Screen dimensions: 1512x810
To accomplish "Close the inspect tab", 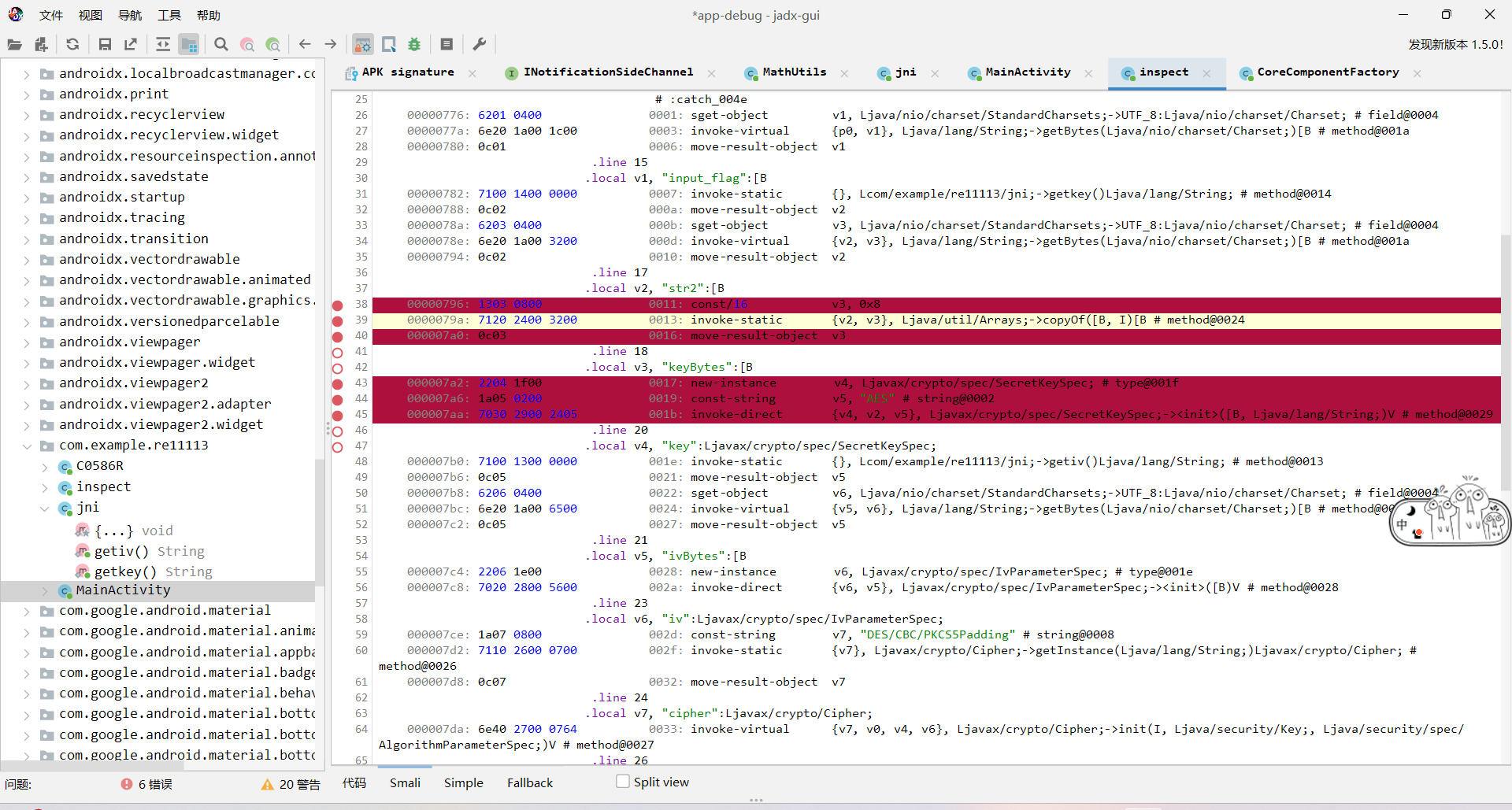I will click(1206, 73).
